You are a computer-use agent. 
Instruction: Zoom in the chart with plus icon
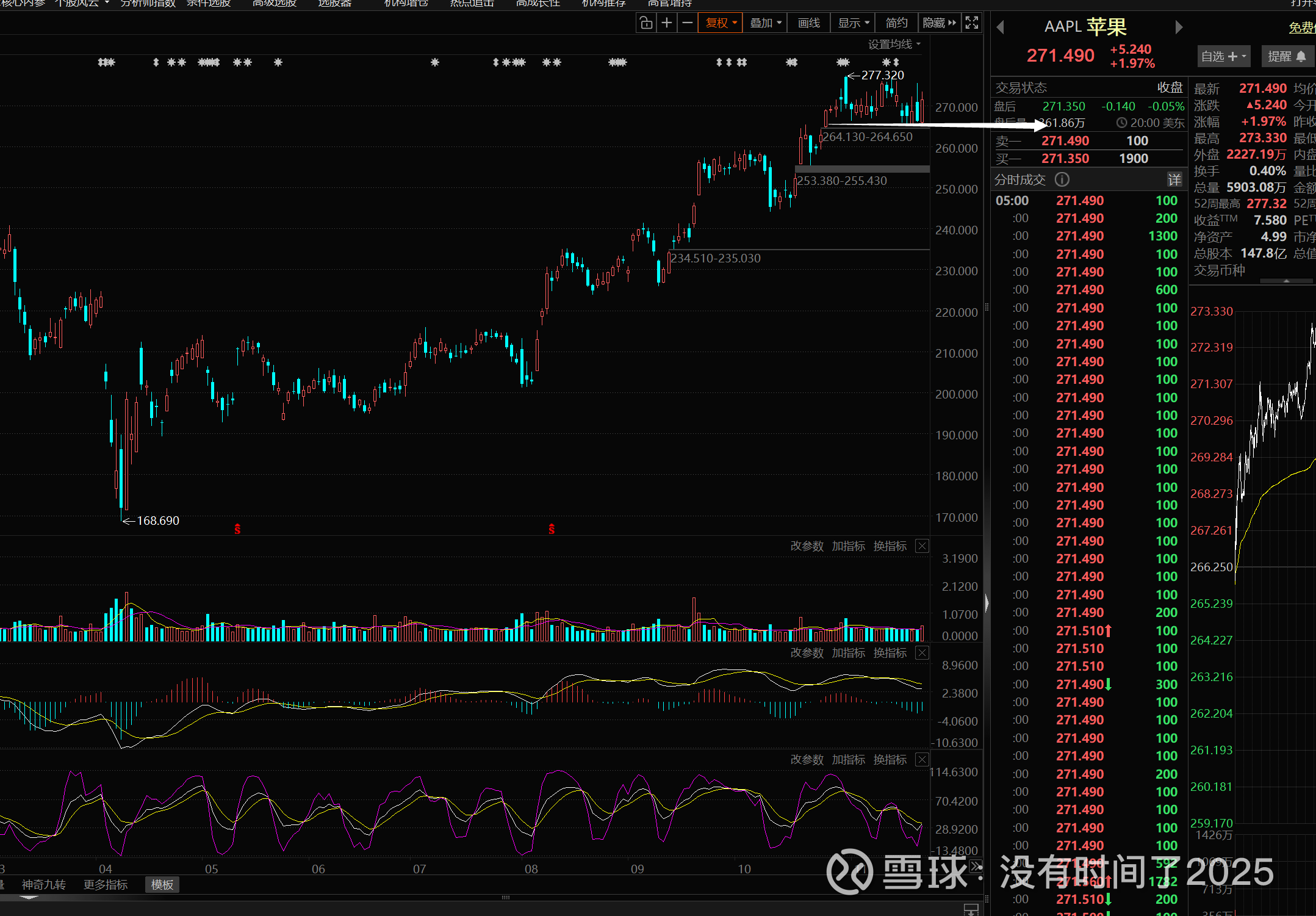[667, 23]
